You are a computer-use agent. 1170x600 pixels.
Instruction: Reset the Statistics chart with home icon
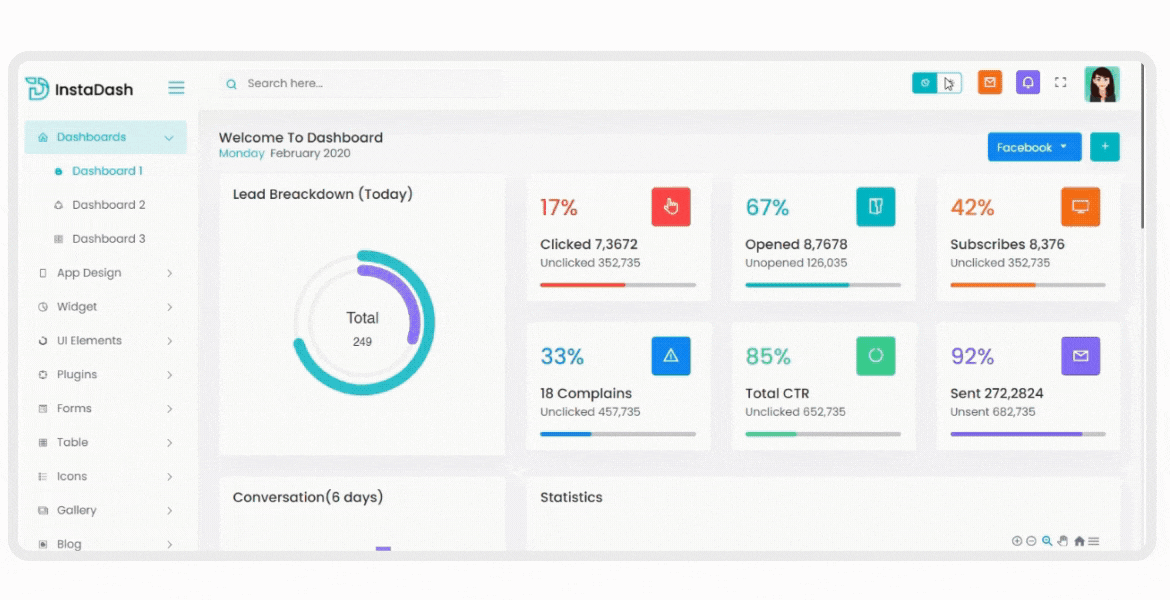(1079, 541)
